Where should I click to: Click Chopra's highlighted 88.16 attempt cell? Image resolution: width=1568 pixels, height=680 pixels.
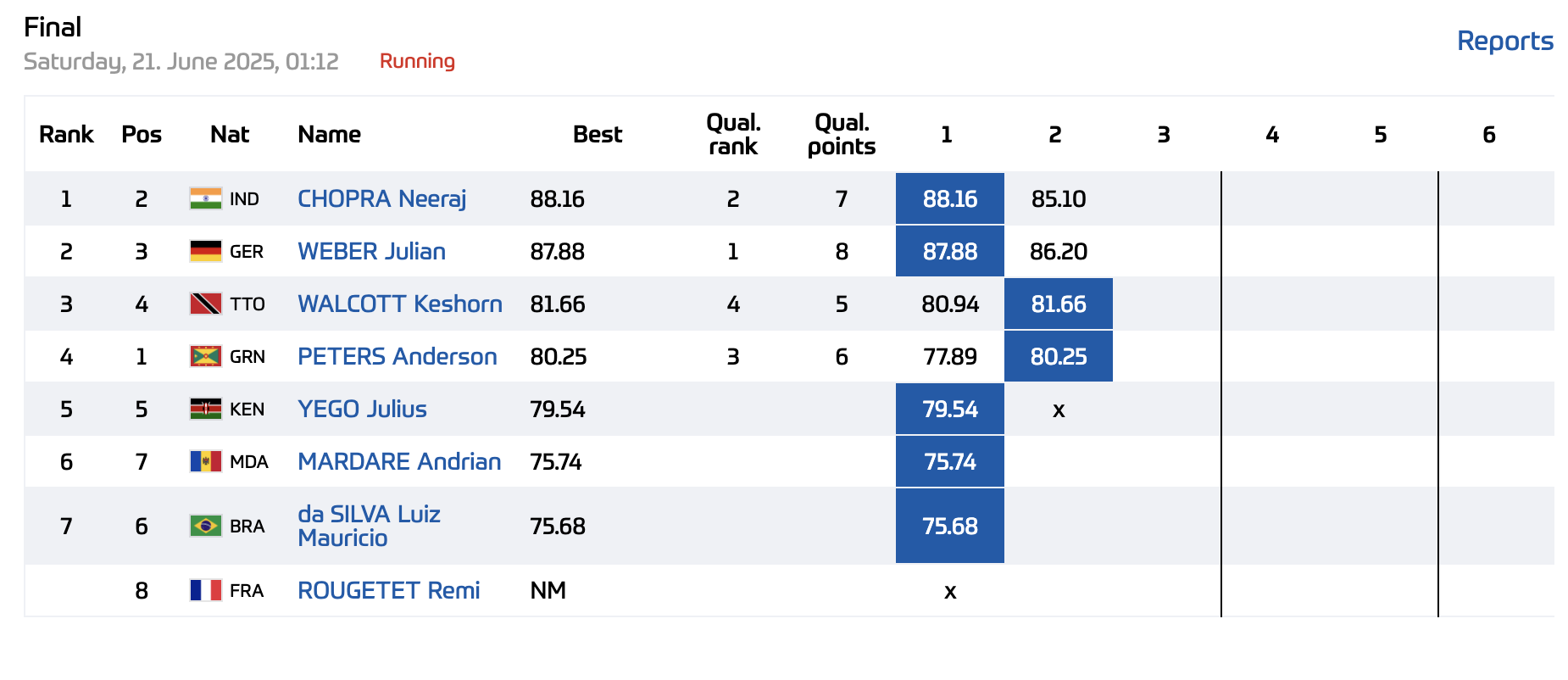(x=949, y=198)
